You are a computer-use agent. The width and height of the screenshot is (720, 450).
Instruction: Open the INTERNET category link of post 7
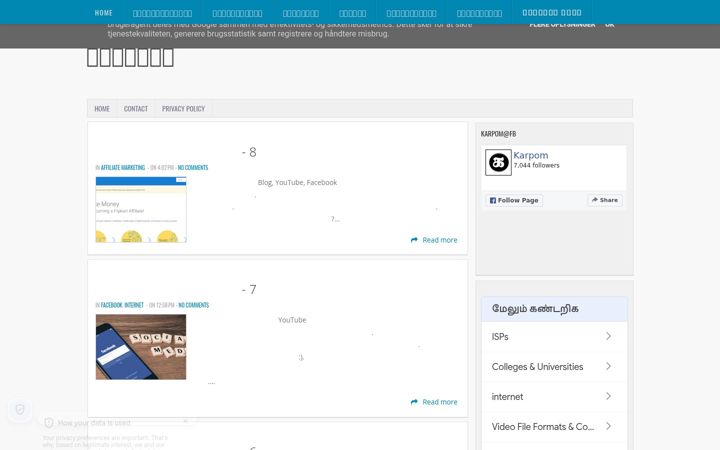point(134,305)
